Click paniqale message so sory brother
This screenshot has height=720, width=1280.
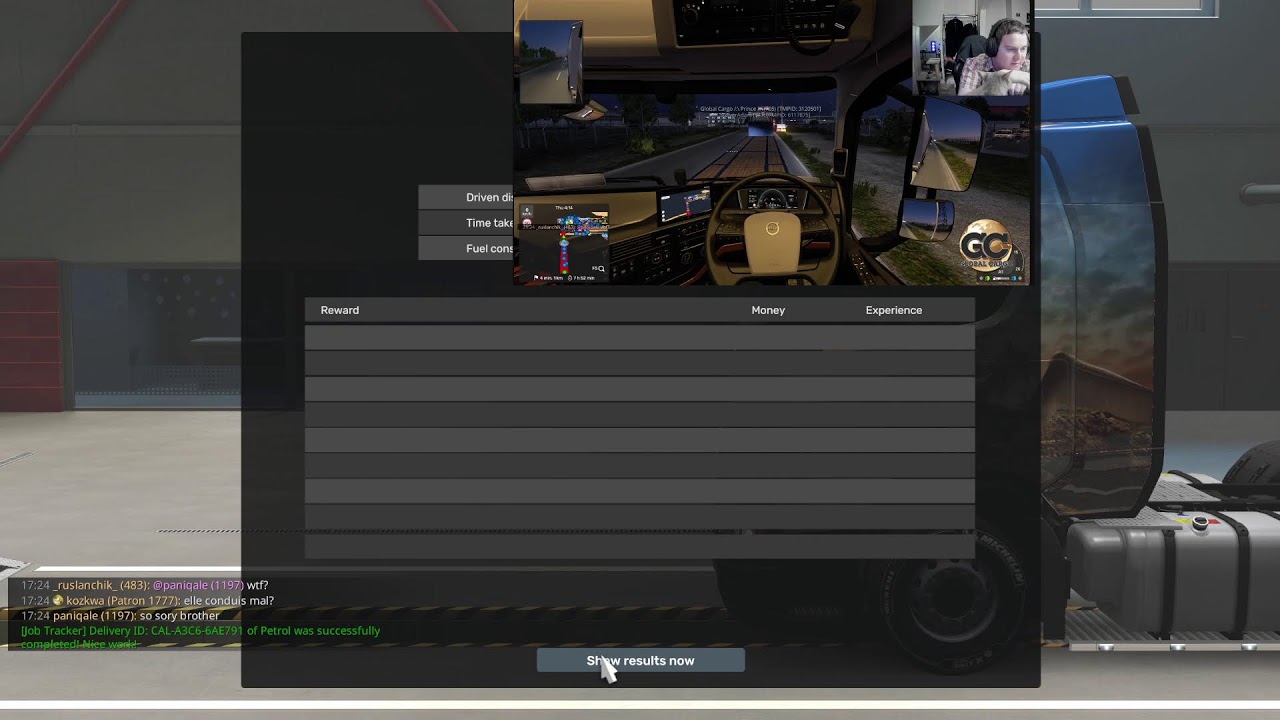pos(120,616)
